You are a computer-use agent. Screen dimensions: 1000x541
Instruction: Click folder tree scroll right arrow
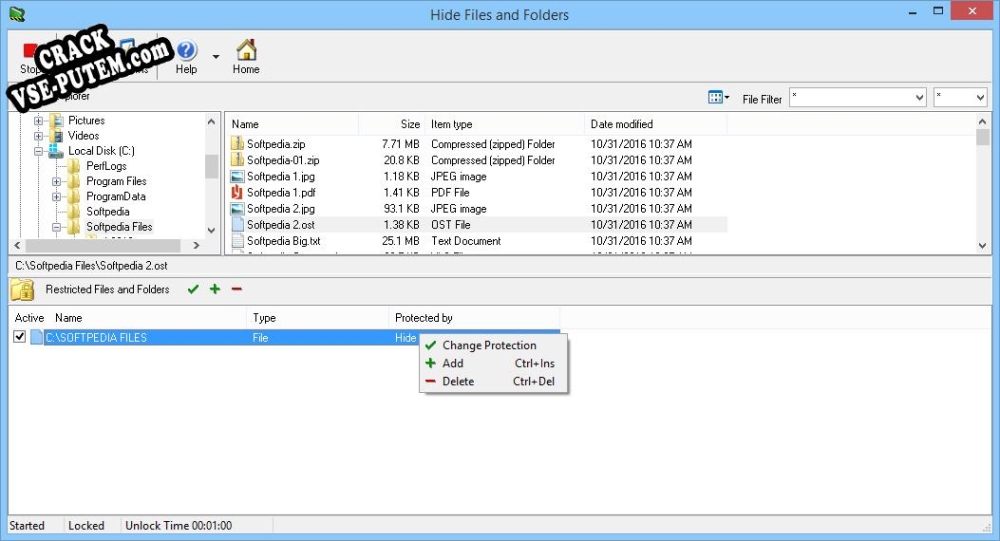pyautogui.click(x=196, y=246)
